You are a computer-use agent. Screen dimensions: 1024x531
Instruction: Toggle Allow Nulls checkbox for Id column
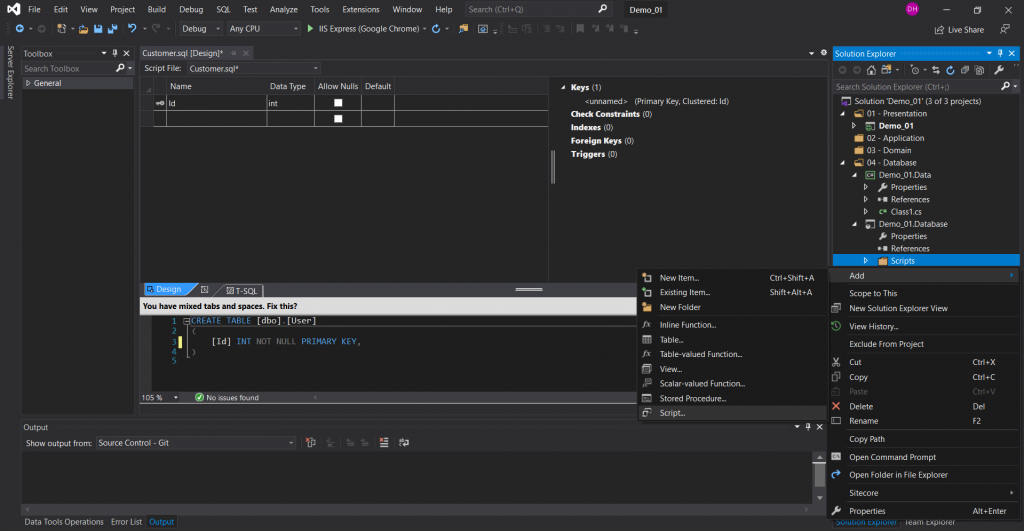[x=338, y=103]
